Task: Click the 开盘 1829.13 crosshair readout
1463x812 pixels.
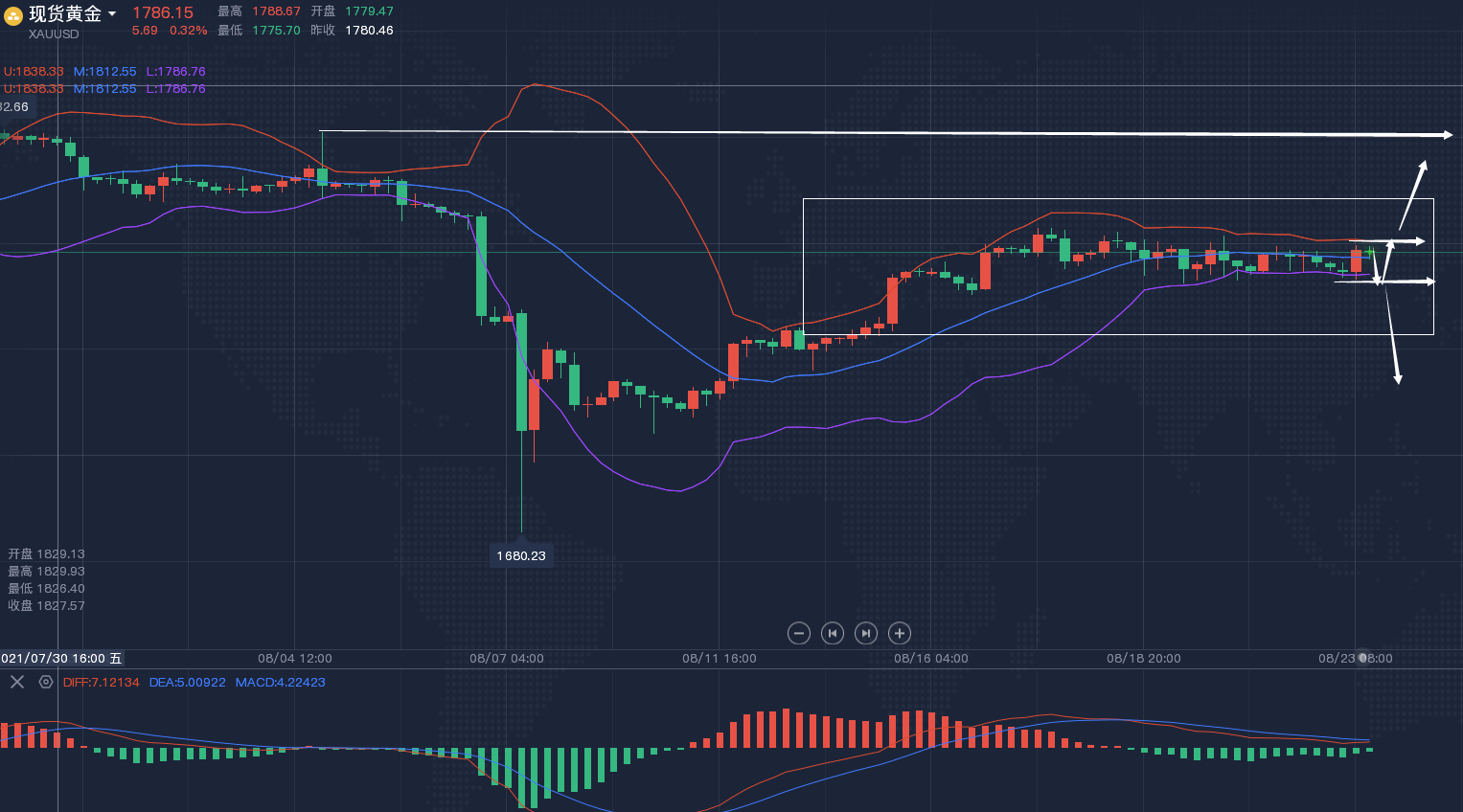Action: click(x=46, y=554)
